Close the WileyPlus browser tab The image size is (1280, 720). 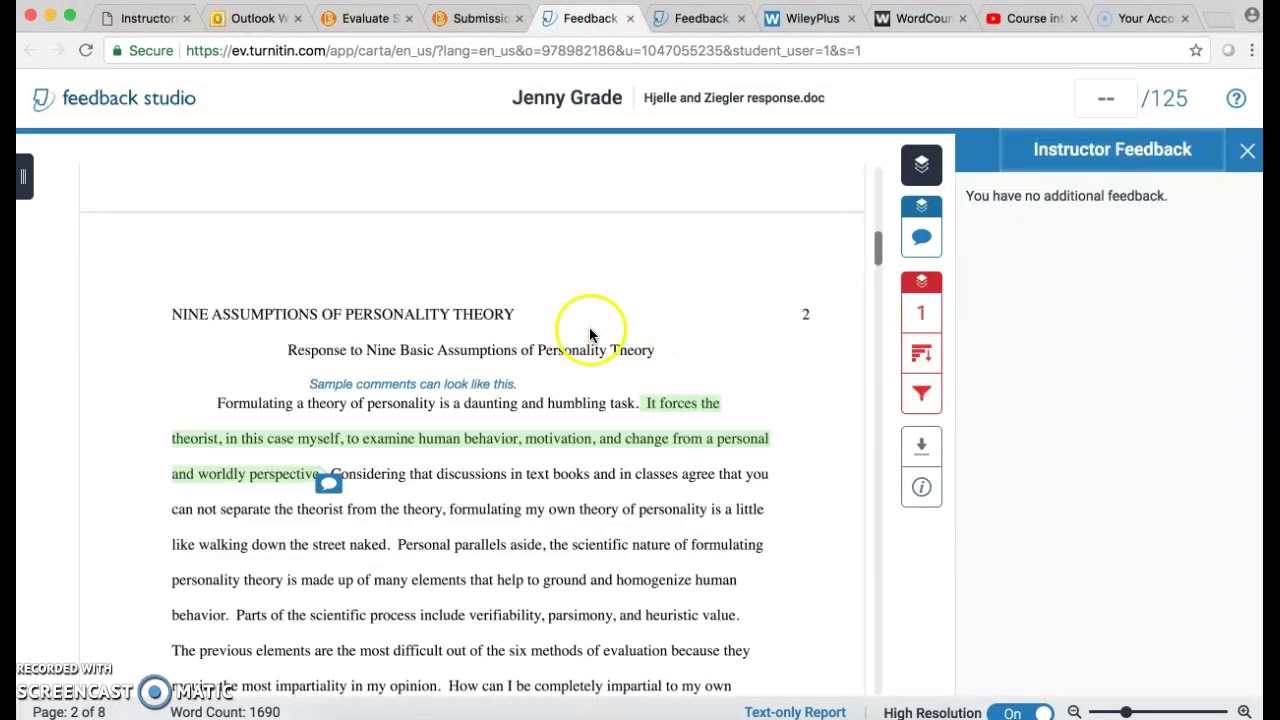(x=852, y=18)
